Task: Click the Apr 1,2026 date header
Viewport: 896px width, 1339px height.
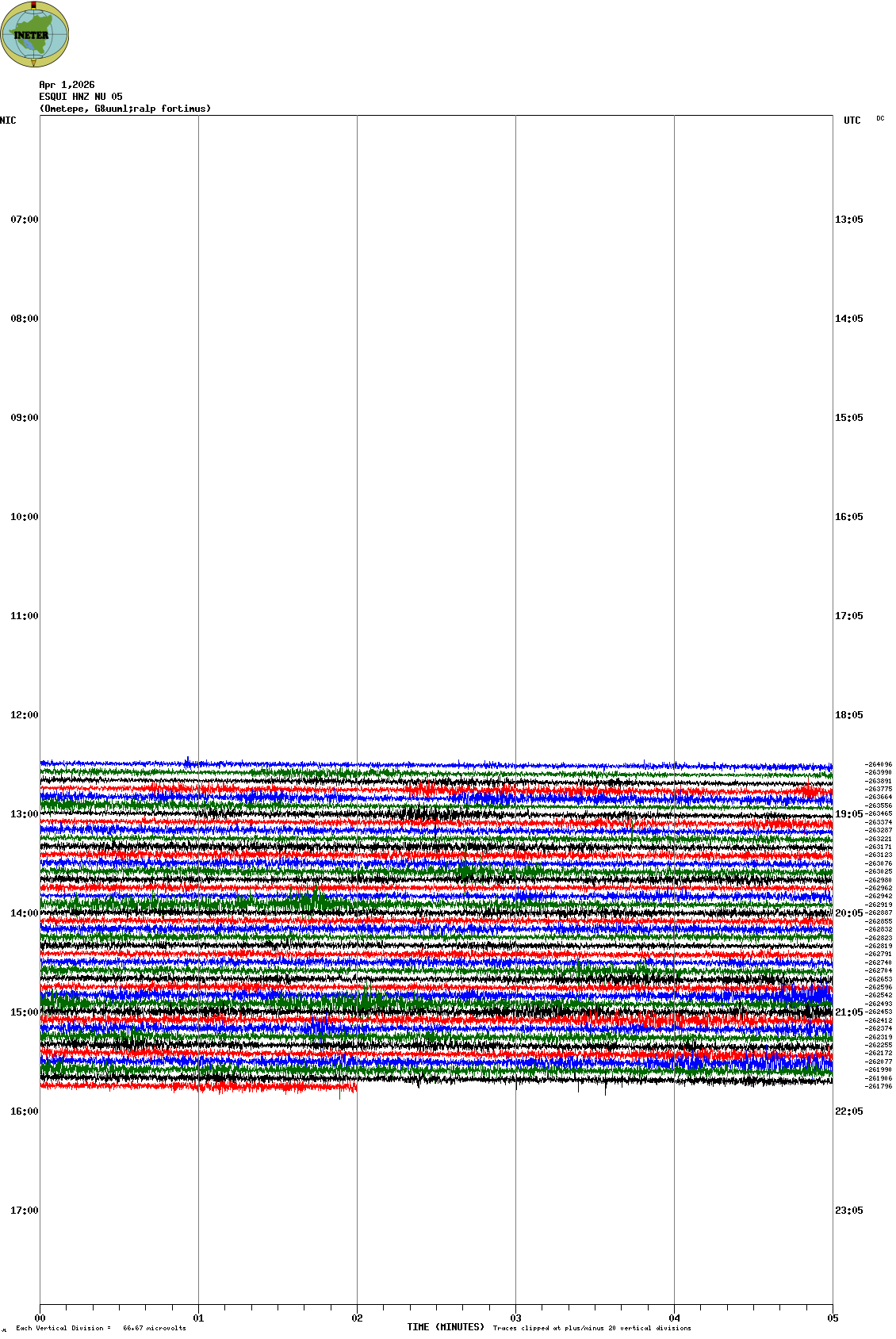Action: click(67, 85)
